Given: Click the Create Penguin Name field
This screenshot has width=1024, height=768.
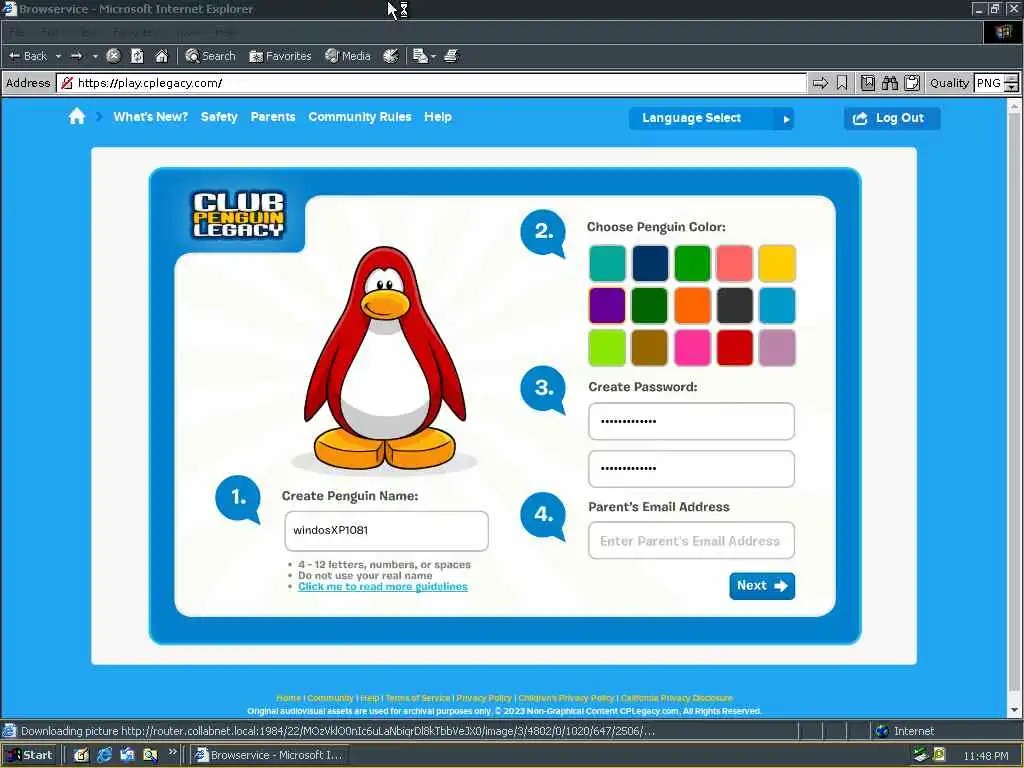Looking at the screenshot, I should click(x=387, y=531).
